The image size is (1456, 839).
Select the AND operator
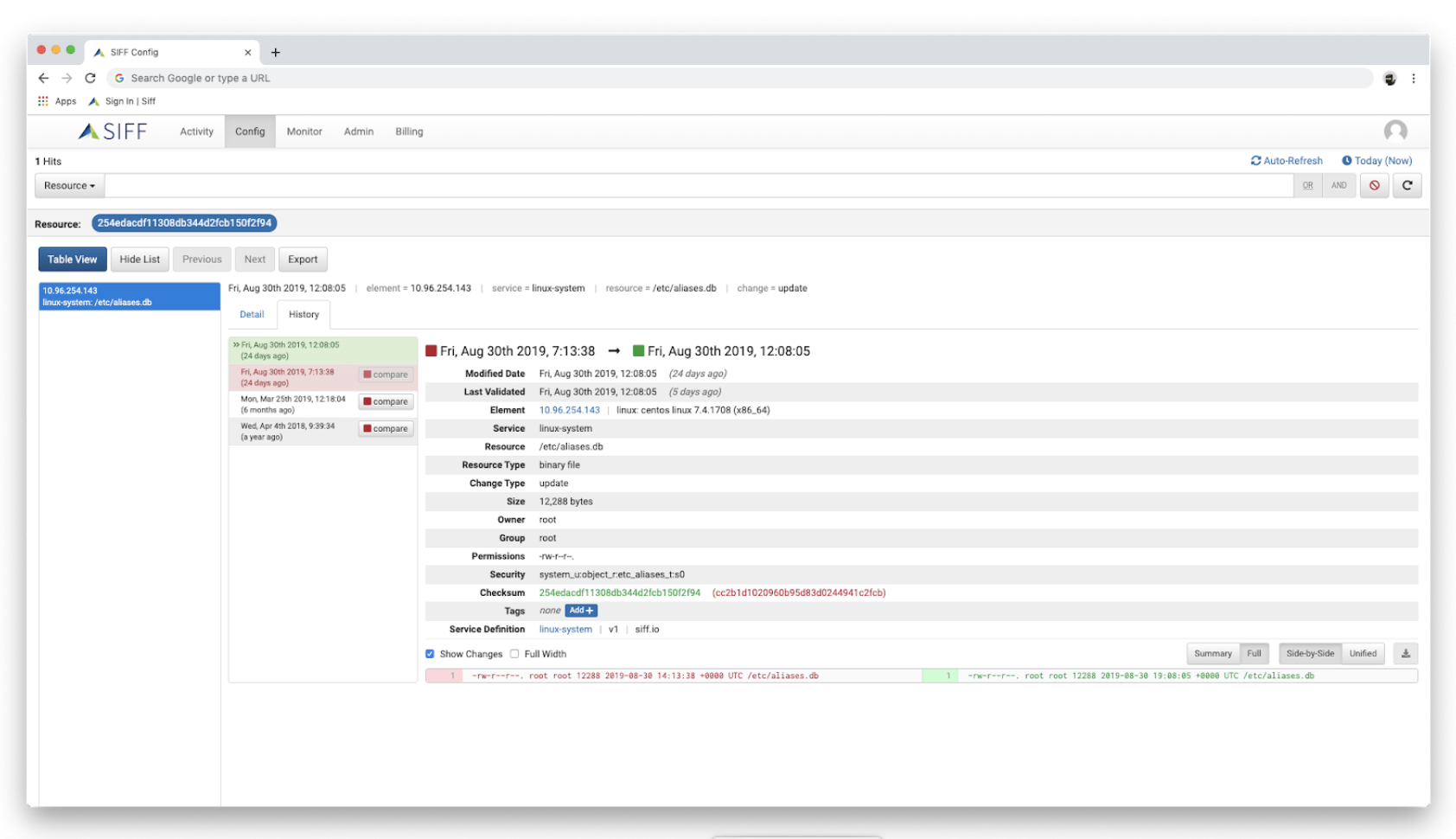pyautogui.click(x=1338, y=185)
